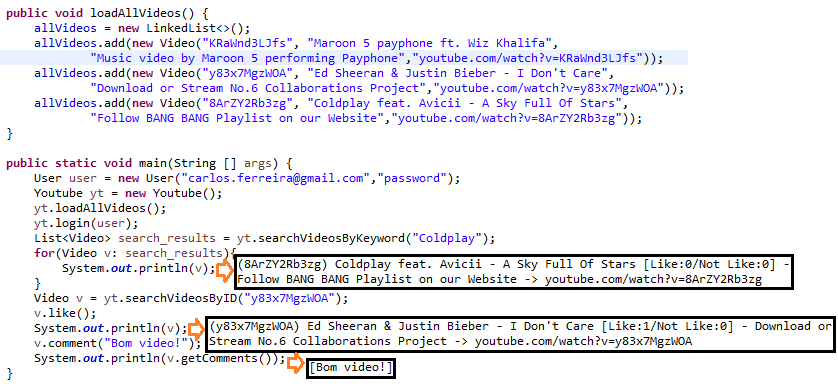Select the "Coldplay" keyword string argument
Viewport: 838px width, 388px height.
point(446,238)
